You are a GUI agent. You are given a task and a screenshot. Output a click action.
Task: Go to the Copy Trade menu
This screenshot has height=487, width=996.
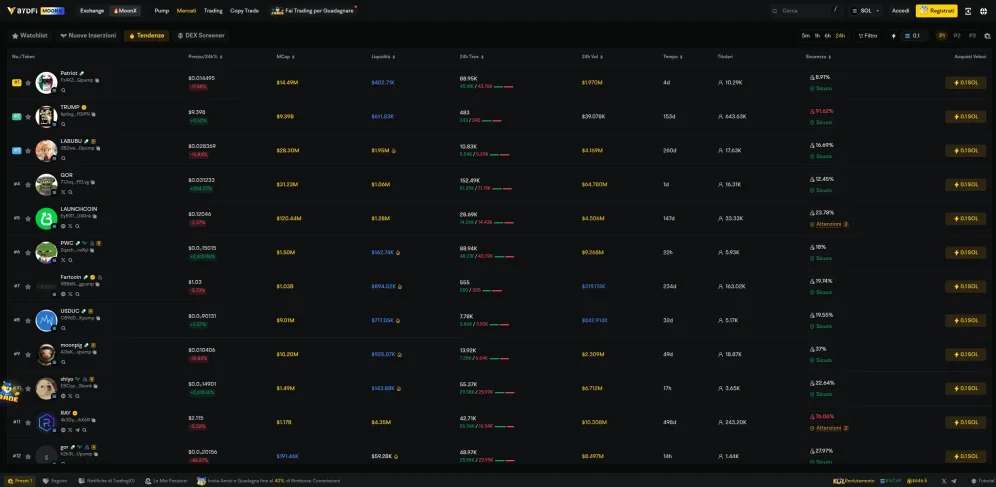[244, 11]
